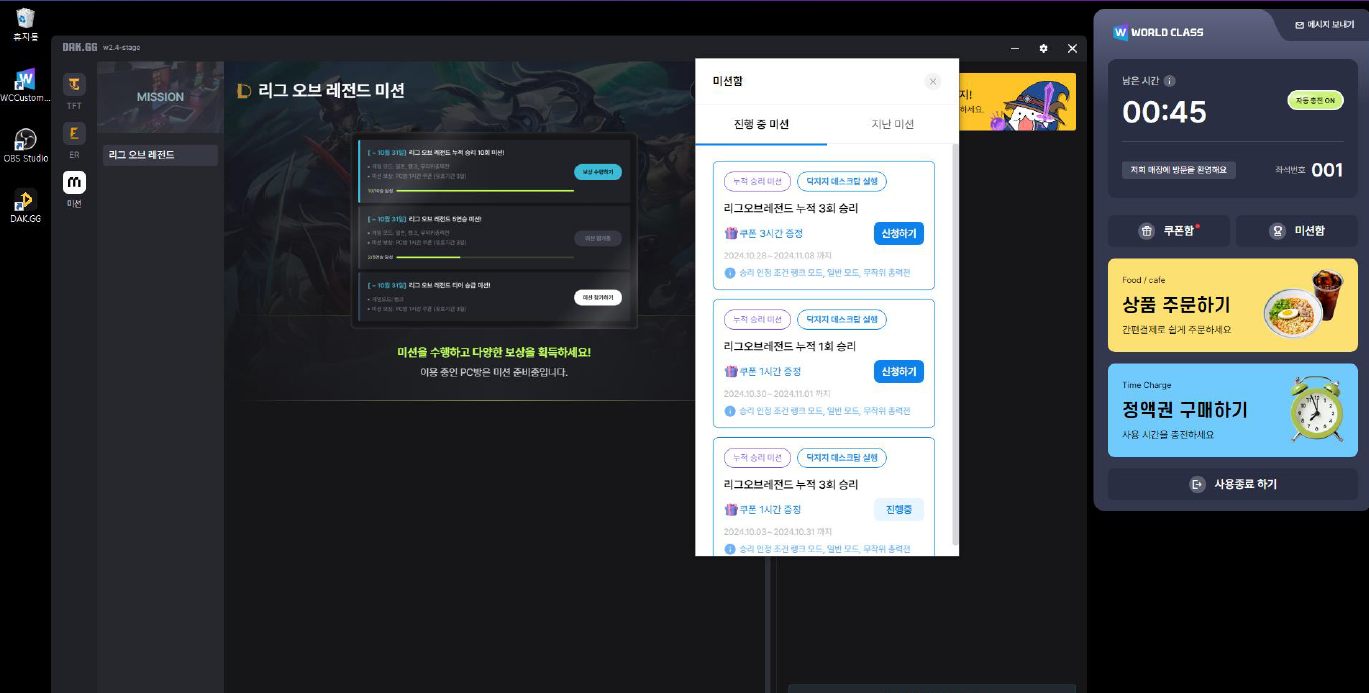The height and width of the screenshot is (693, 1369).
Task: Click the League of Legends logo beside the title
Action: [x=243, y=91]
